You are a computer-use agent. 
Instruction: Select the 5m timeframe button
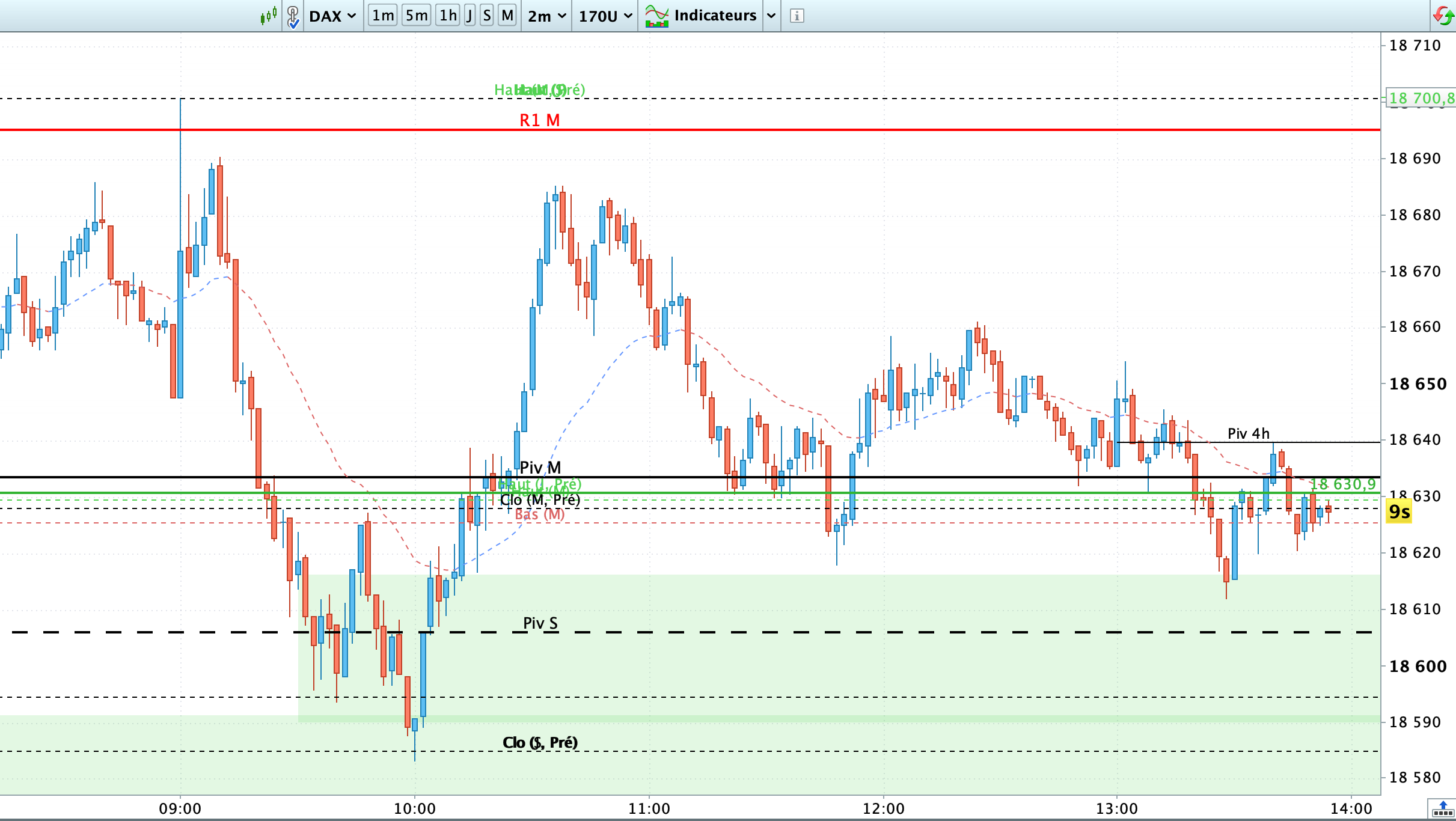point(416,15)
